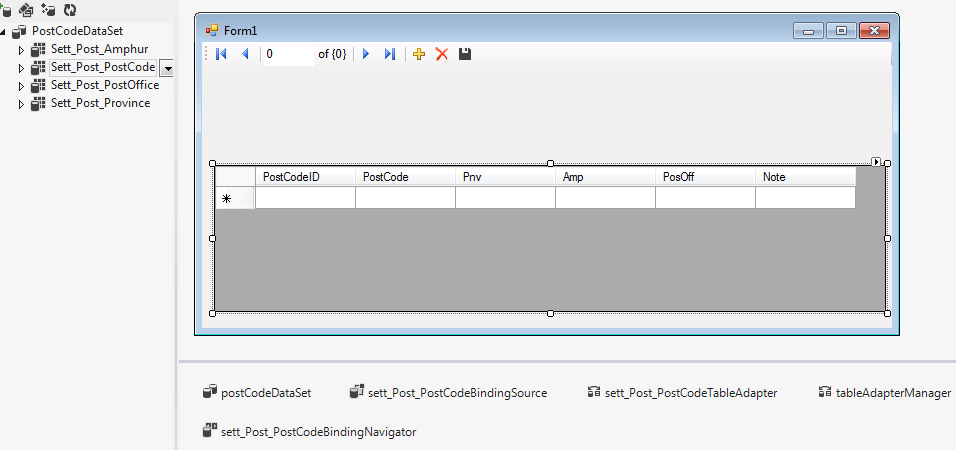Select the postCodeDataSet component in tray
Screen dimensions: 956x450
point(257,393)
